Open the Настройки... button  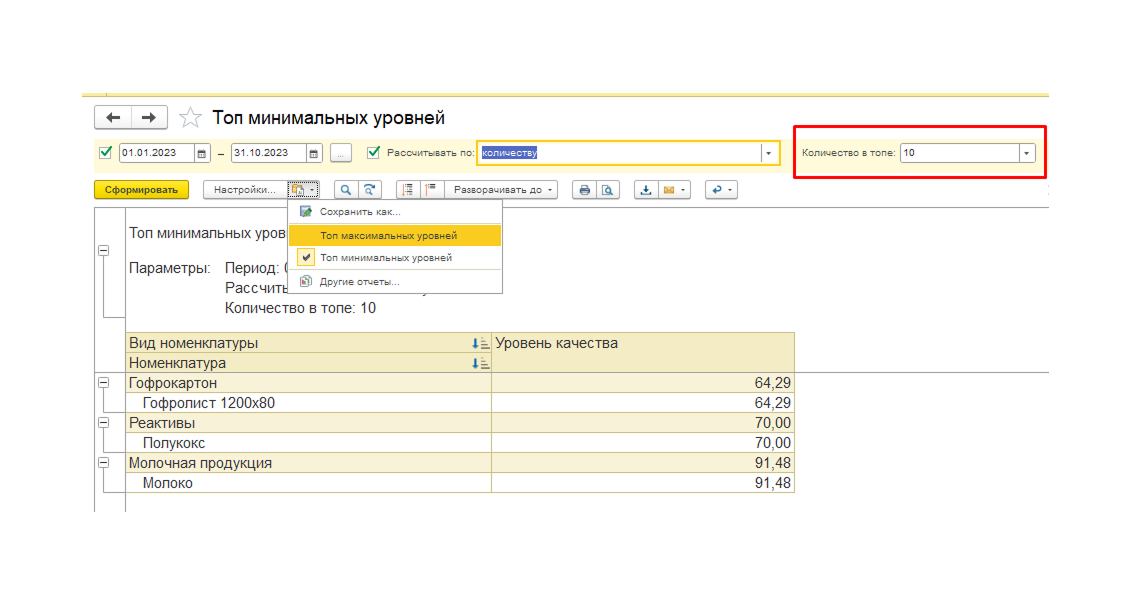point(245,190)
